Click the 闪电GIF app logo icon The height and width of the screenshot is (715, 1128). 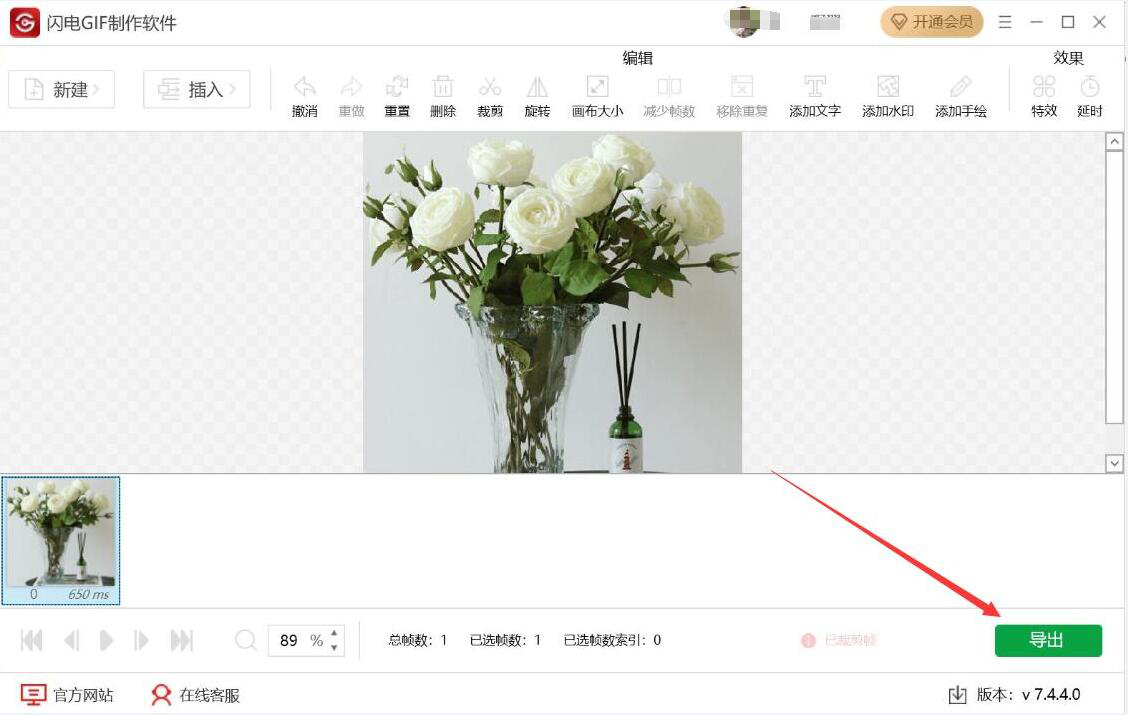coord(24,22)
